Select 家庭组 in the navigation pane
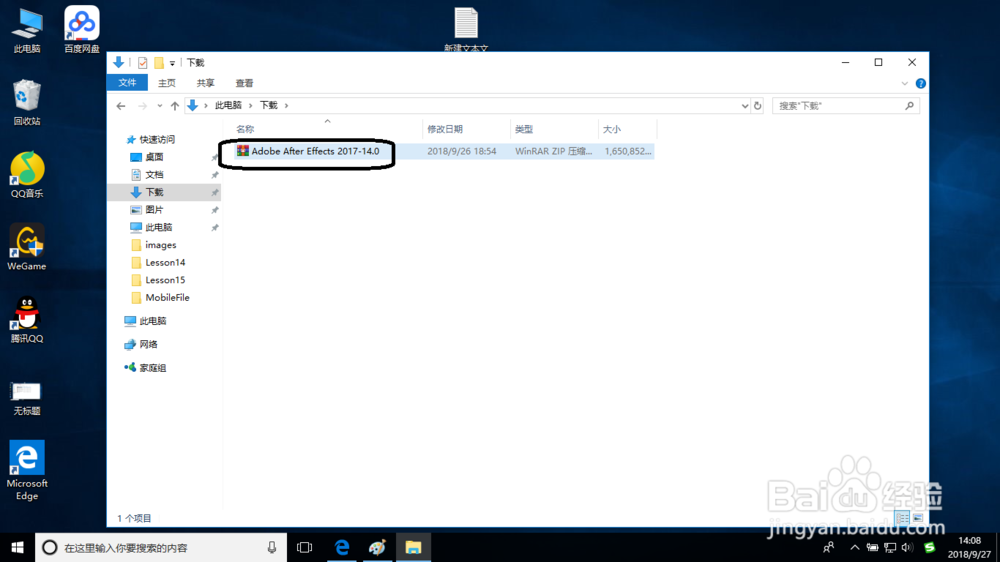This screenshot has height=562, width=1000. pyautogui.click(x=152, y=368)
